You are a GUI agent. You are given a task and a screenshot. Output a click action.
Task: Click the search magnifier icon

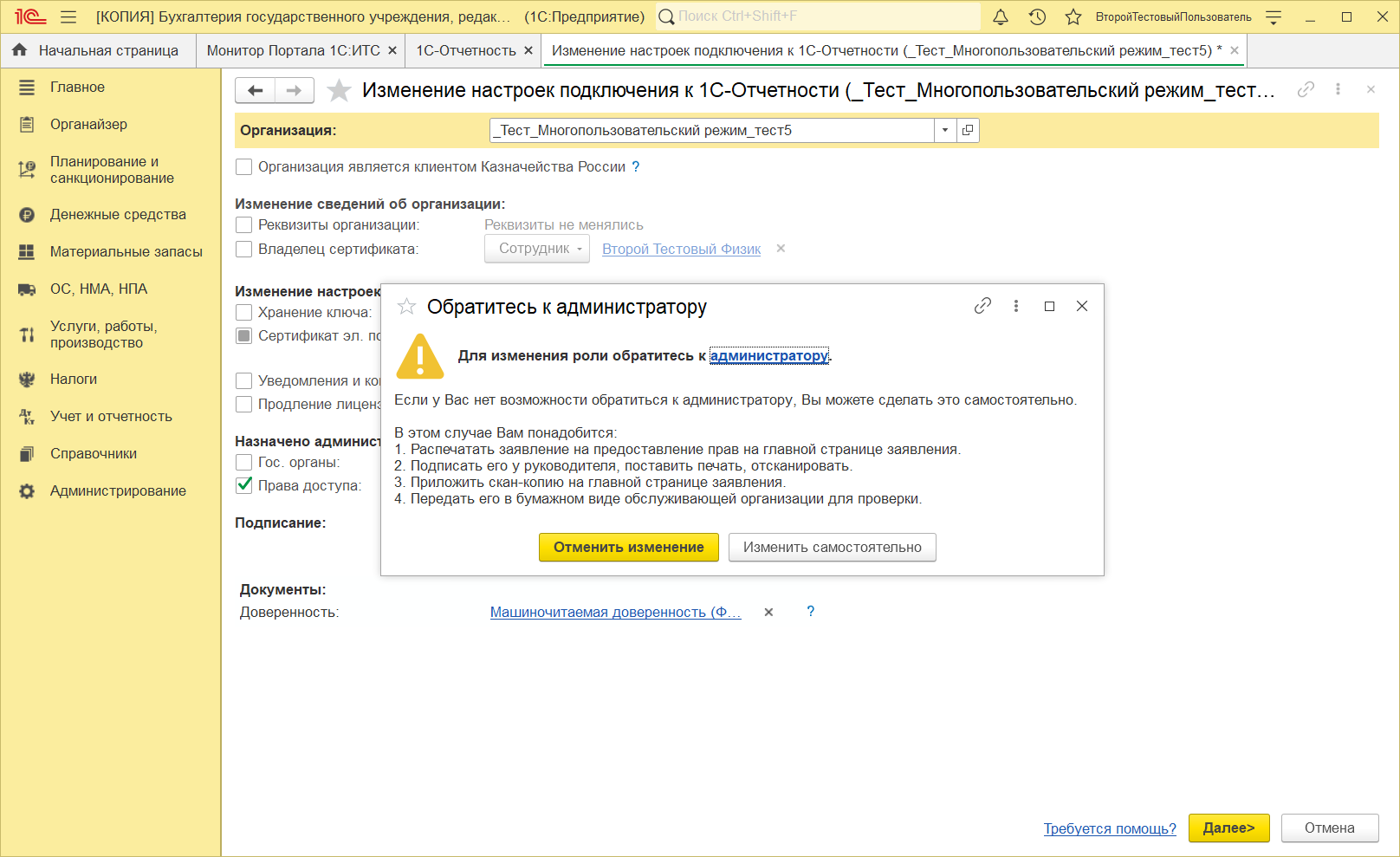666,16
